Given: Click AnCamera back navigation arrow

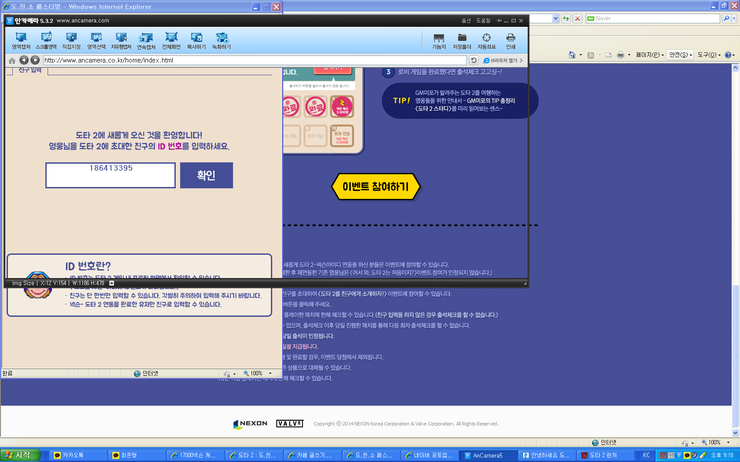Looking at the screenshot, I should tap(24, 60).
